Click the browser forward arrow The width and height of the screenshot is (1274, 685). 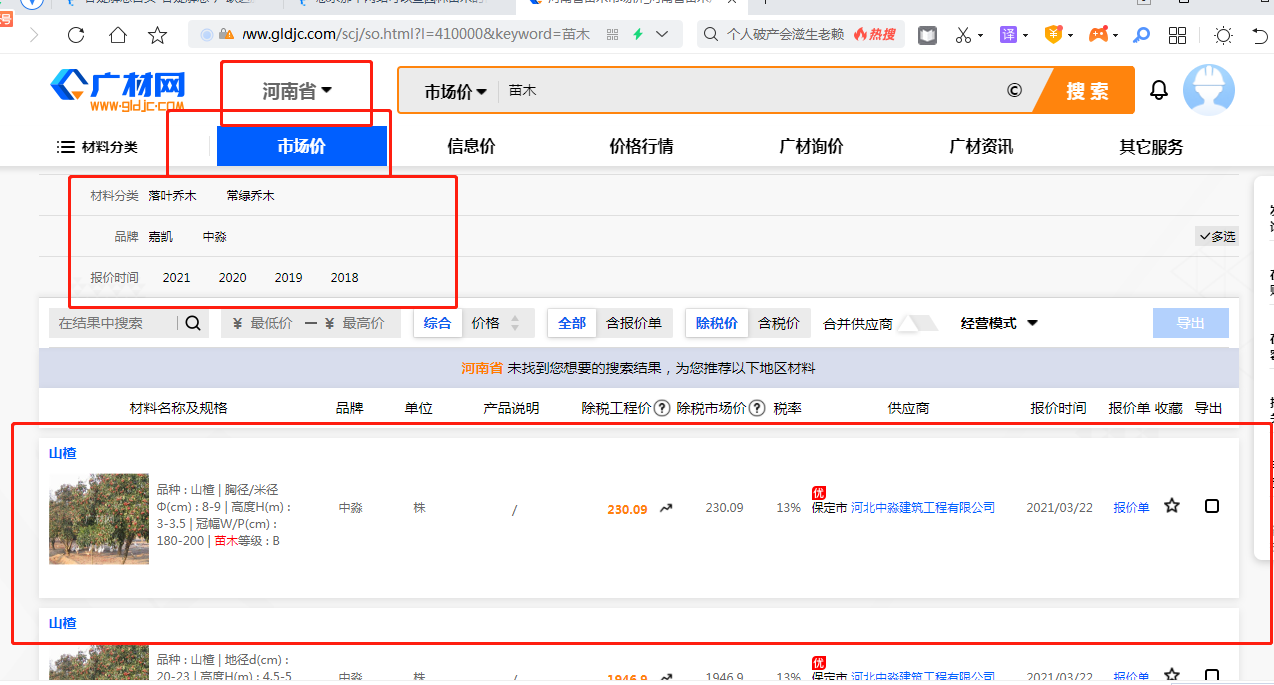[35, 35]
